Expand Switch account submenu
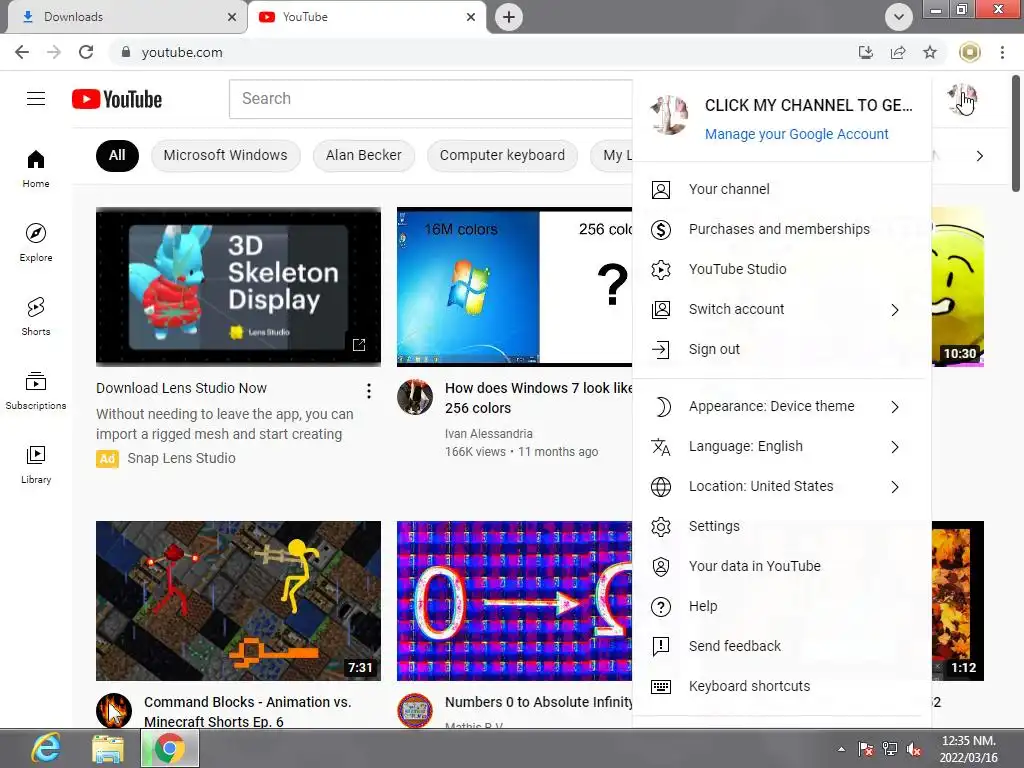1024x768 pixels. [781, 310]
